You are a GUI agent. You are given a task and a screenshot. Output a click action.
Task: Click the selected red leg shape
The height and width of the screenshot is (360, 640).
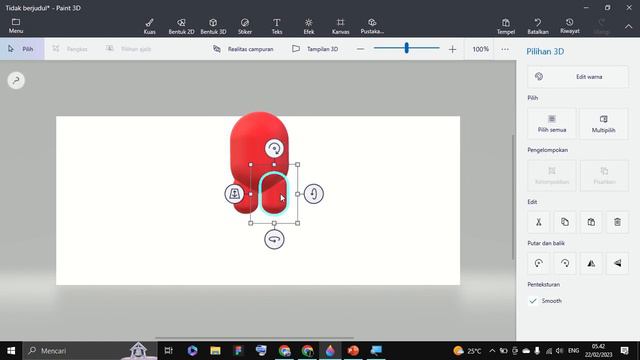point(273,193)
